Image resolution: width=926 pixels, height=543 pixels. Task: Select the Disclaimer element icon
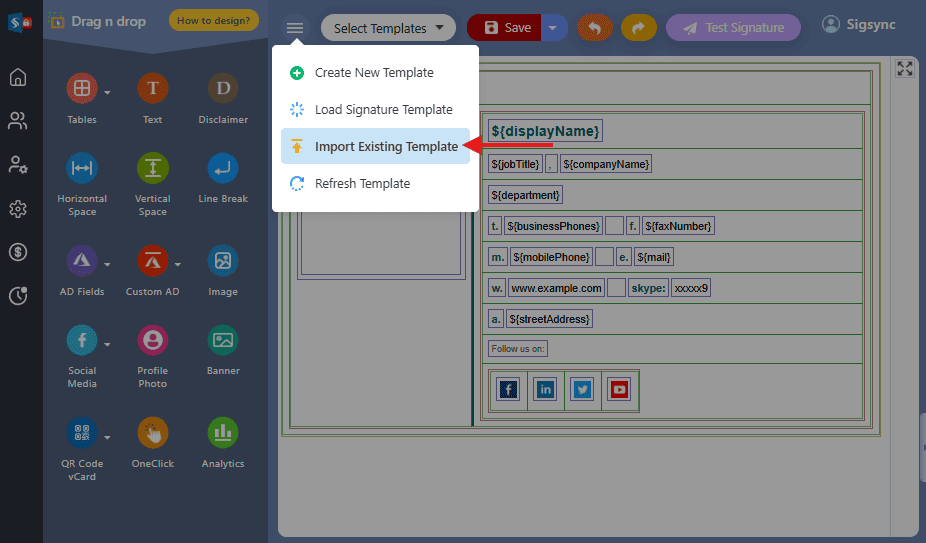point(223,88)
